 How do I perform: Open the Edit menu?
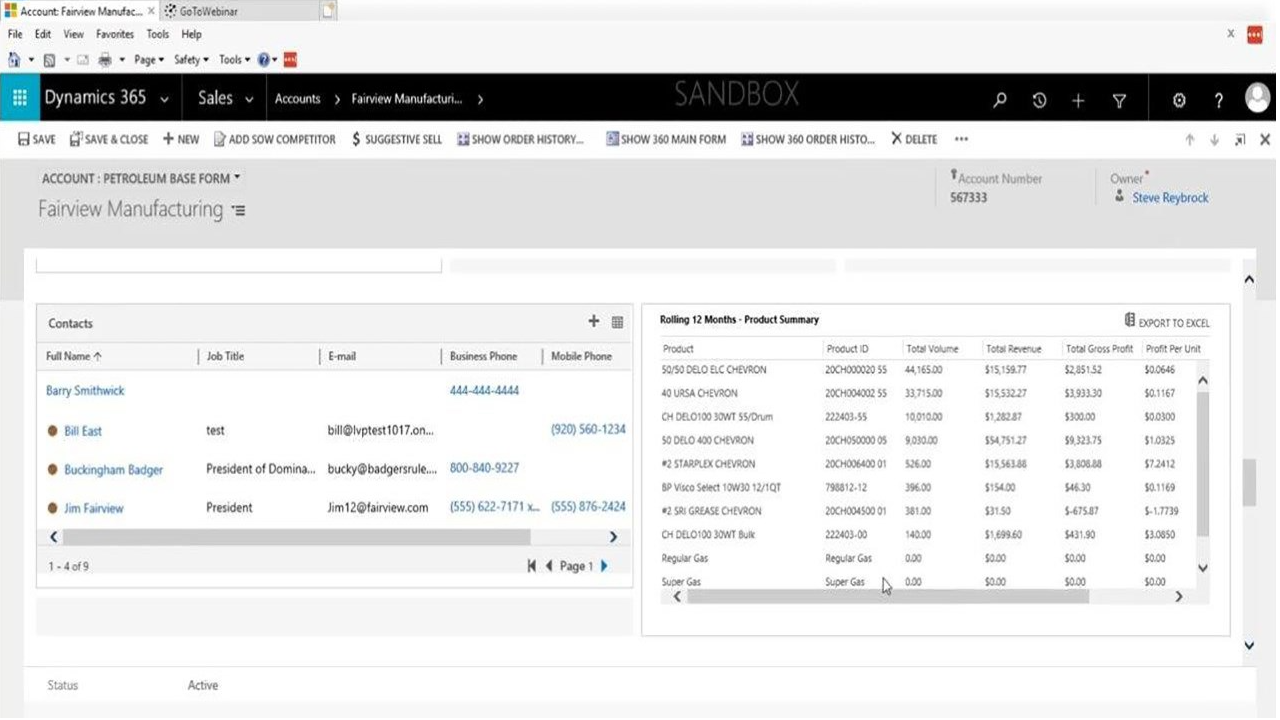(43, 34)
